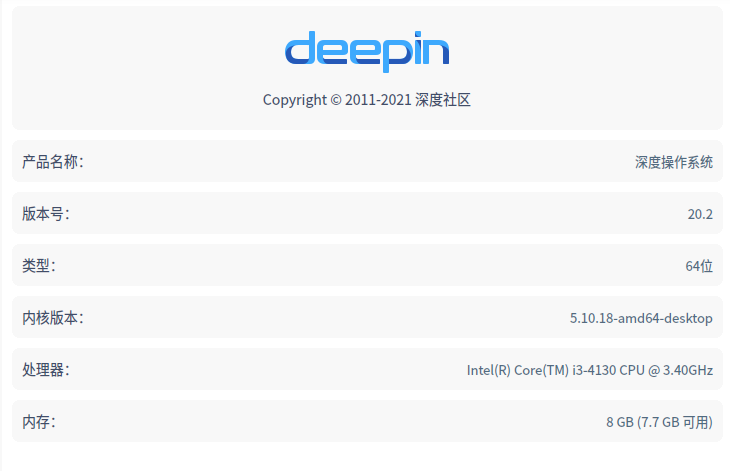Click the '产品名称:' label
Screen dimensions: 730x471
coord(53,162)
